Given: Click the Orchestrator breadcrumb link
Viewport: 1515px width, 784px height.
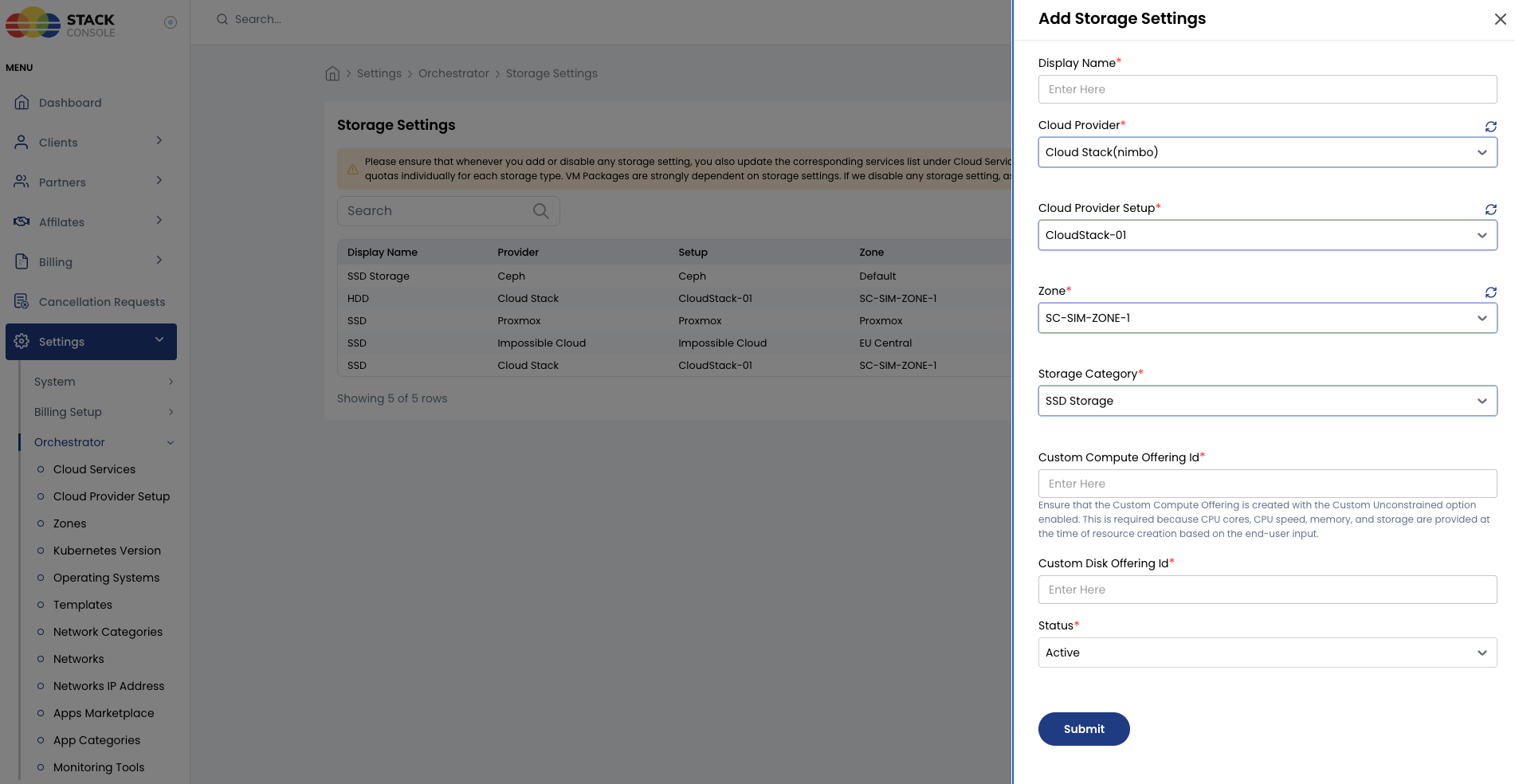Looking at the screenshot, I should click(x=453, y=73).
